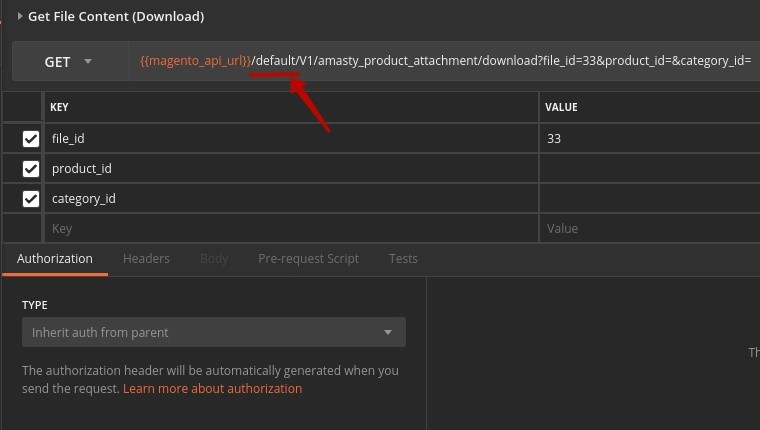
Task: Select the product_id key cell
Action: pos(290,169)
